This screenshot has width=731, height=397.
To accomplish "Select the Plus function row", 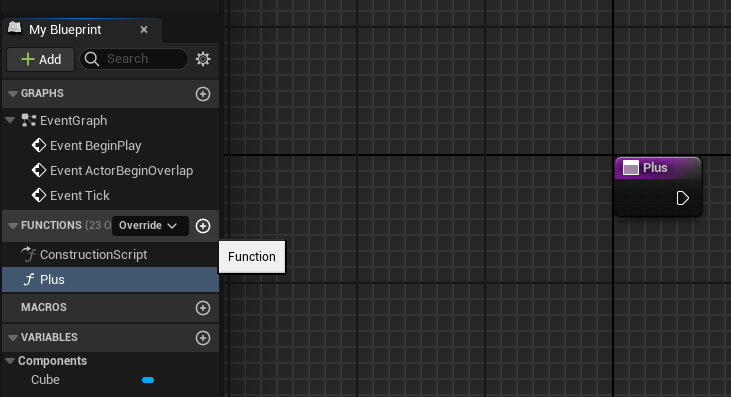I will 110,280.
